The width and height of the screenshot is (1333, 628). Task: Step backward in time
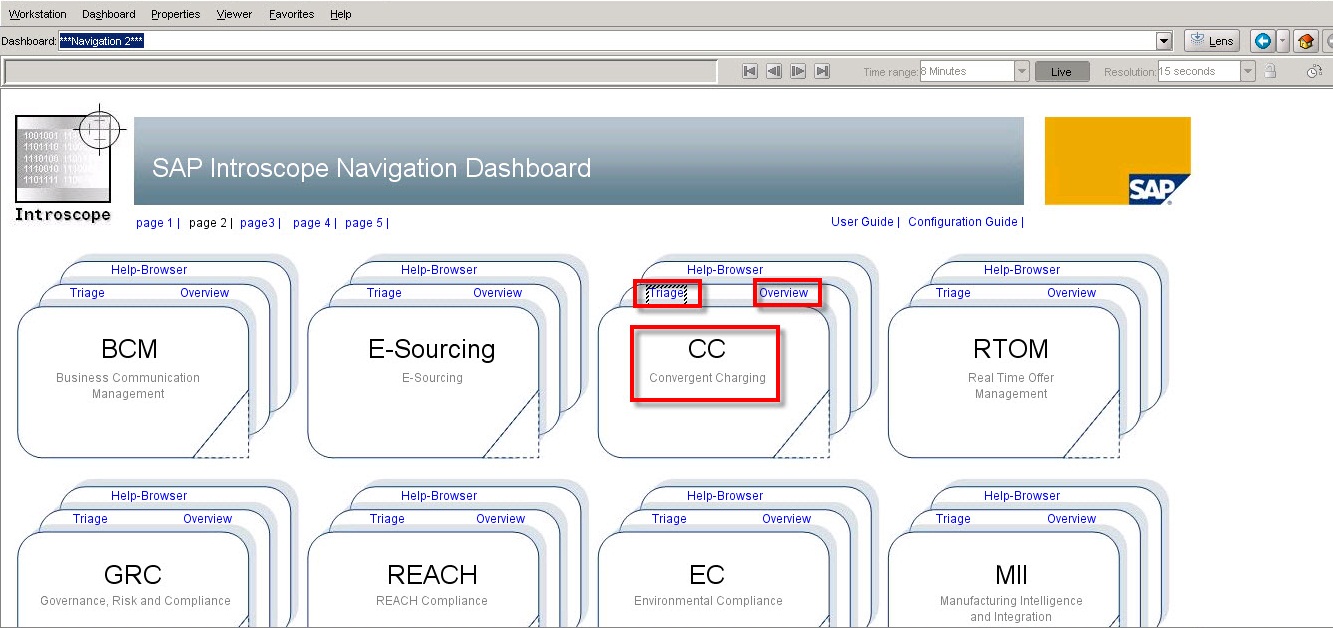coord(773,71)
